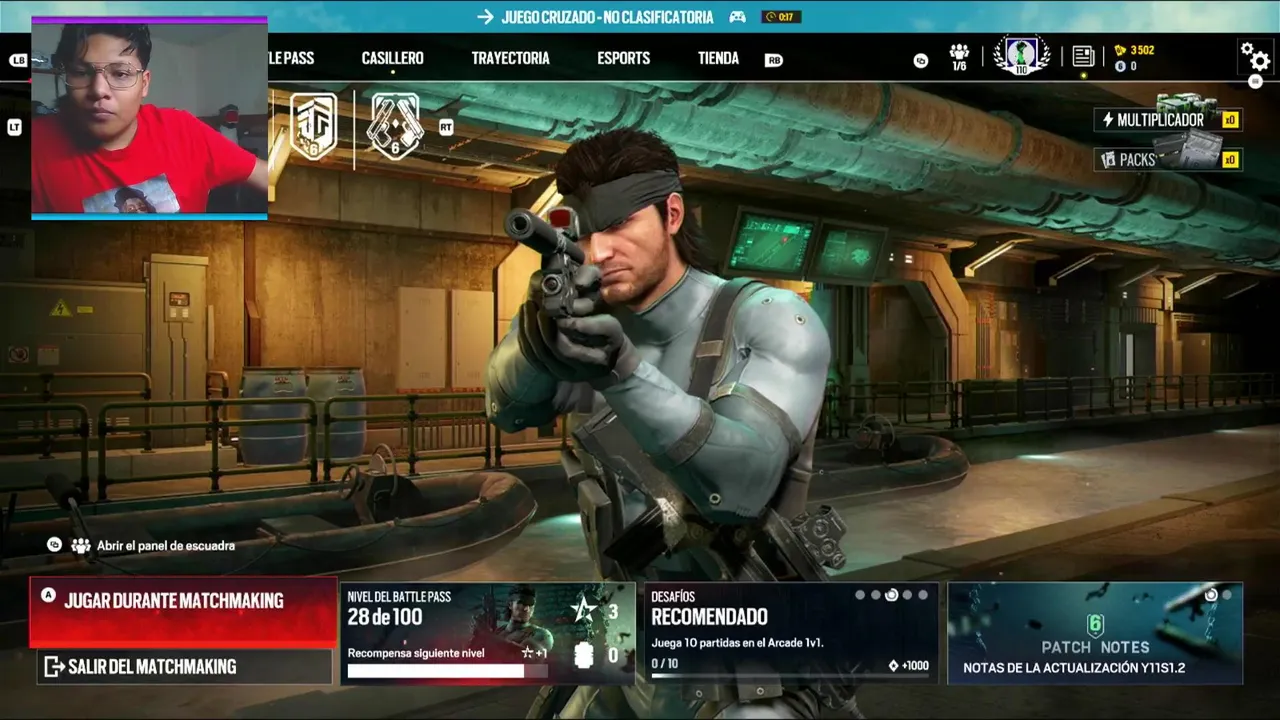This screenshot has width=1280, height=720.
Task: Open the Battle Pass tab
Action: 291,59
